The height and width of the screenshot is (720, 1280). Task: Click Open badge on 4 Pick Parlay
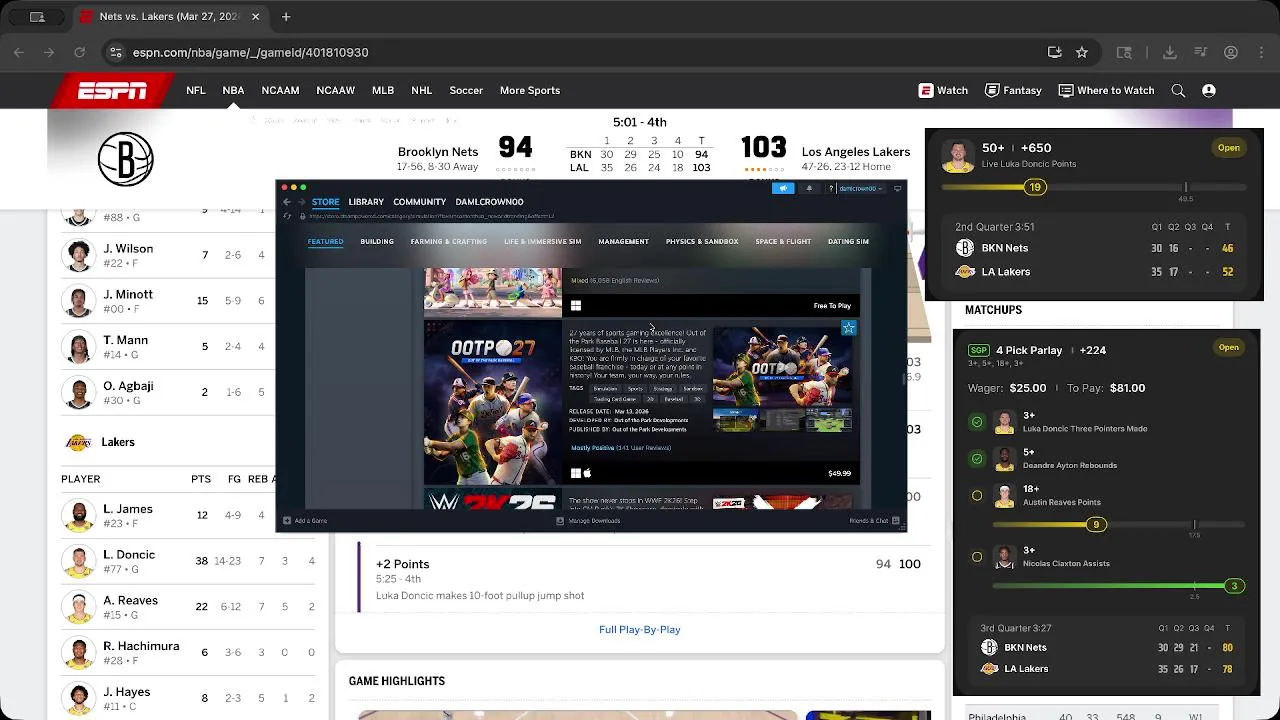(x=1228, y=348)
